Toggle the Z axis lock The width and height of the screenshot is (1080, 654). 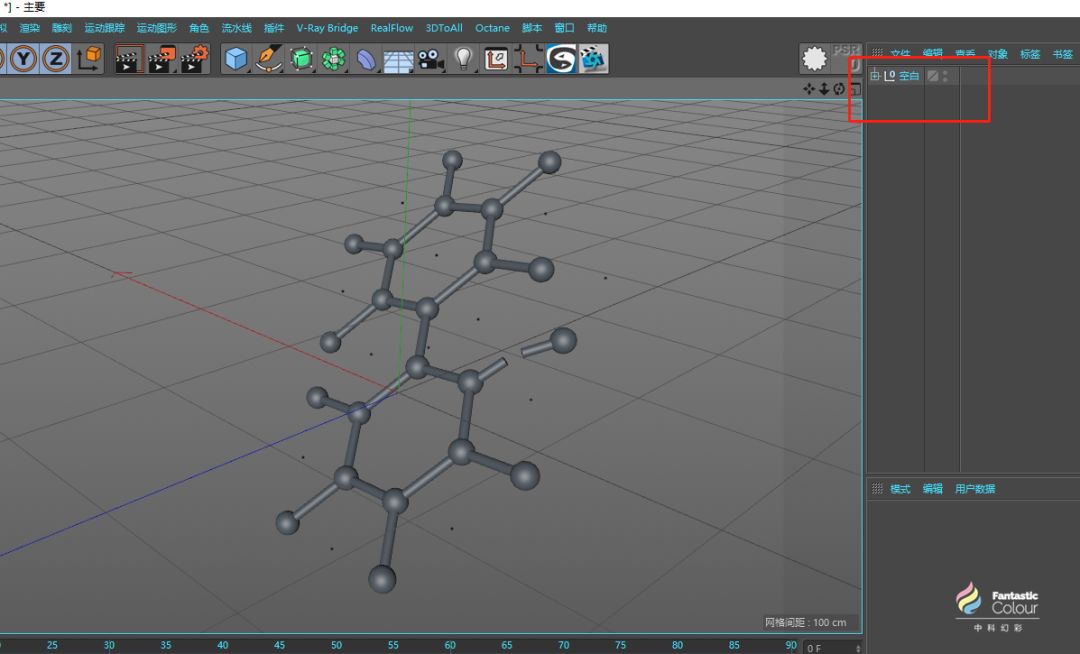click(56, 59)
